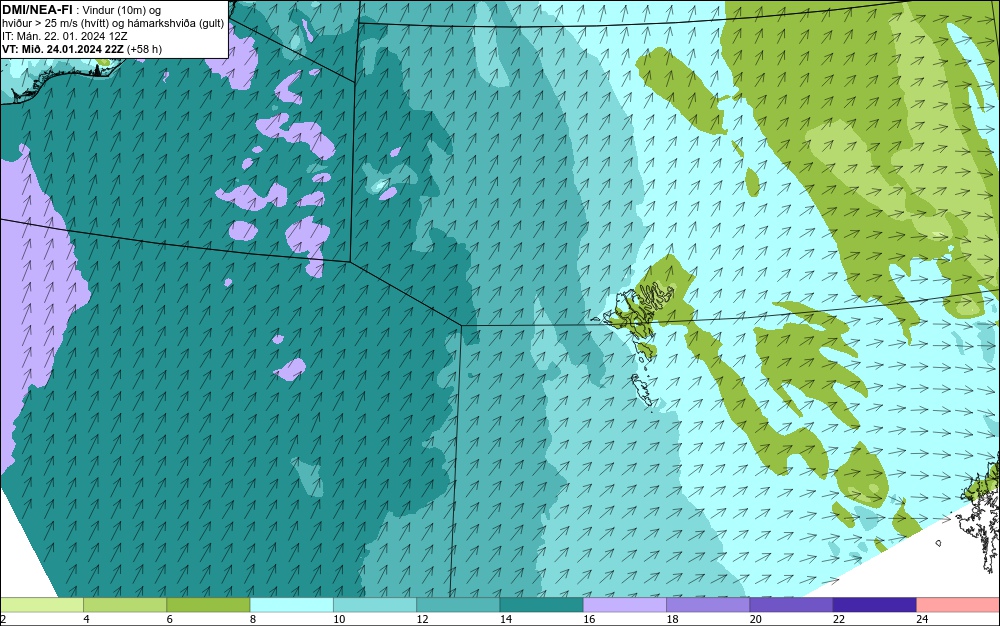Screen dimensions: 1000x626
Task: Click the 22-24 m/s dark indigo legend swatch
Action: 874,605
